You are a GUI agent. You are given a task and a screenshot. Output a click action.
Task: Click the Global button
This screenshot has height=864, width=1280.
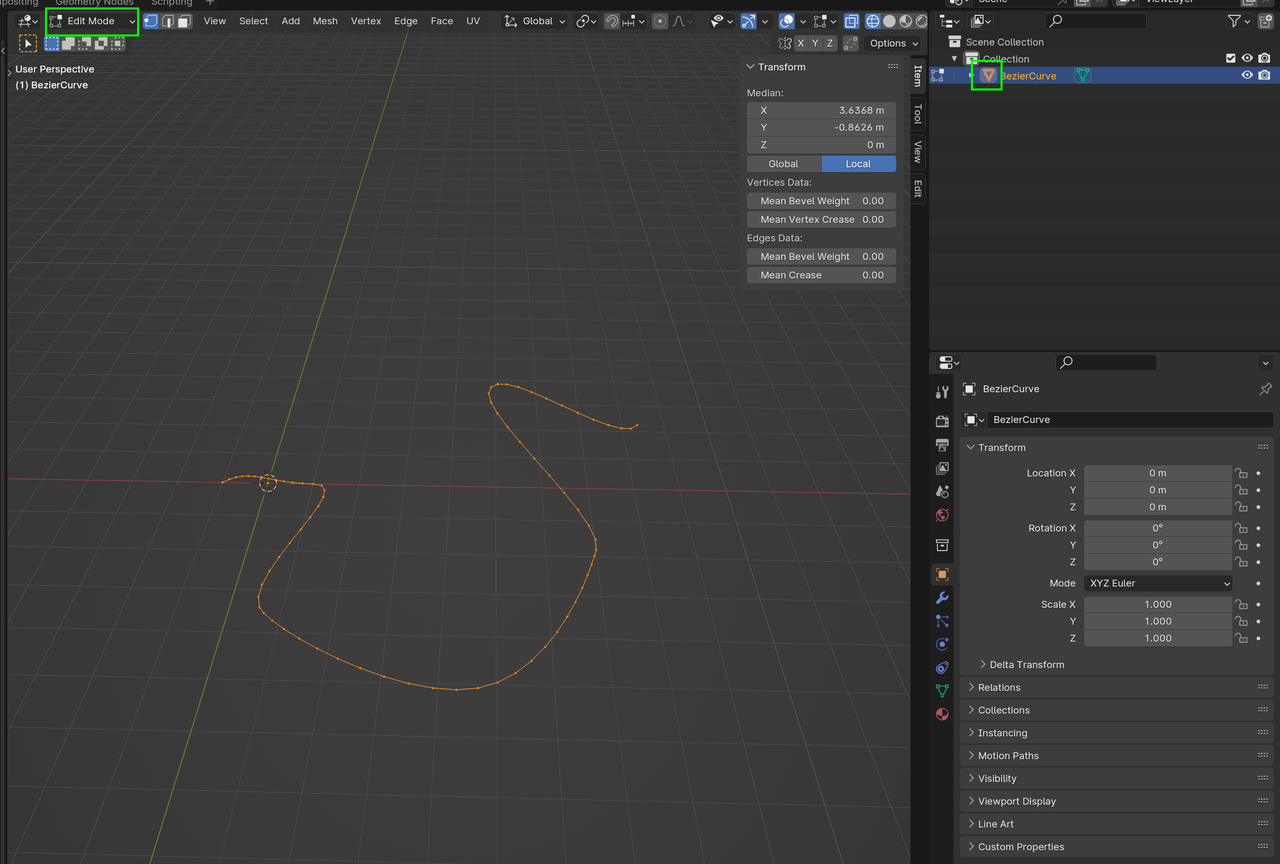[x=784, y=164]
